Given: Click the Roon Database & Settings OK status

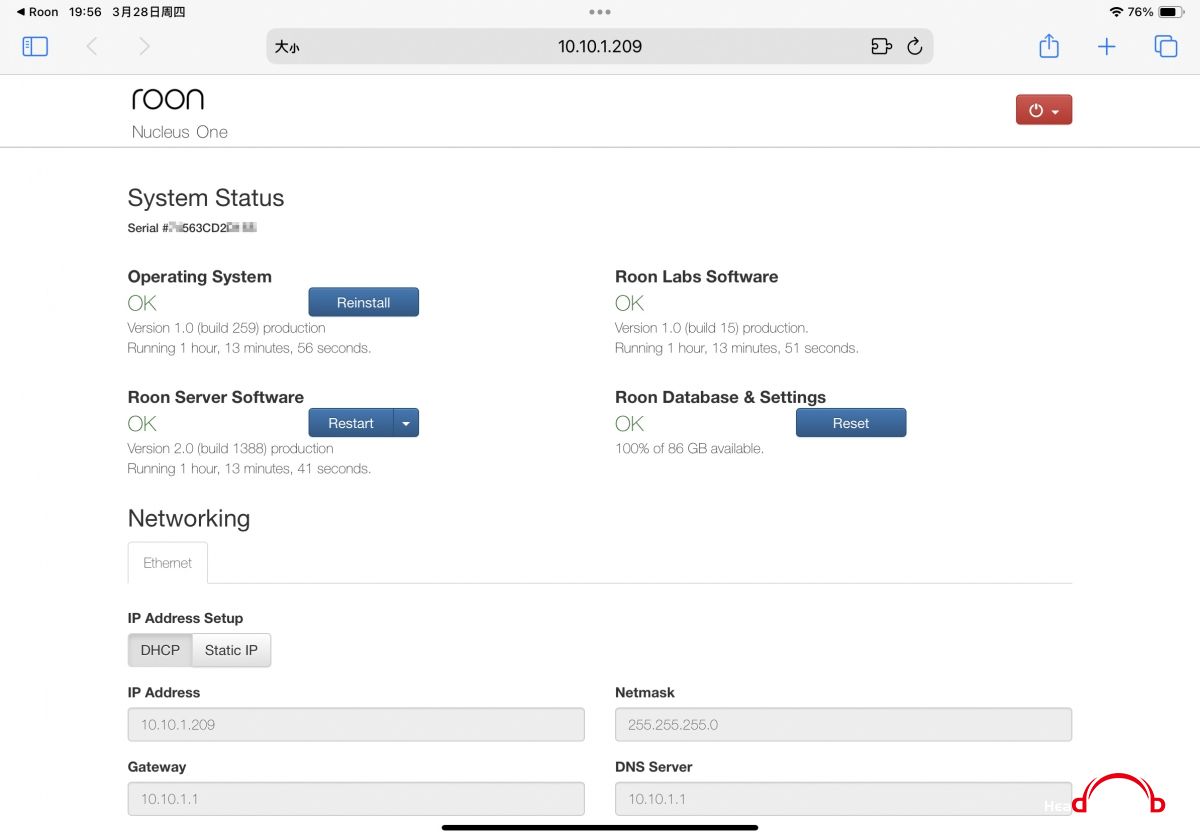Looking at the screenshot, I should click(x=629, y=423).
